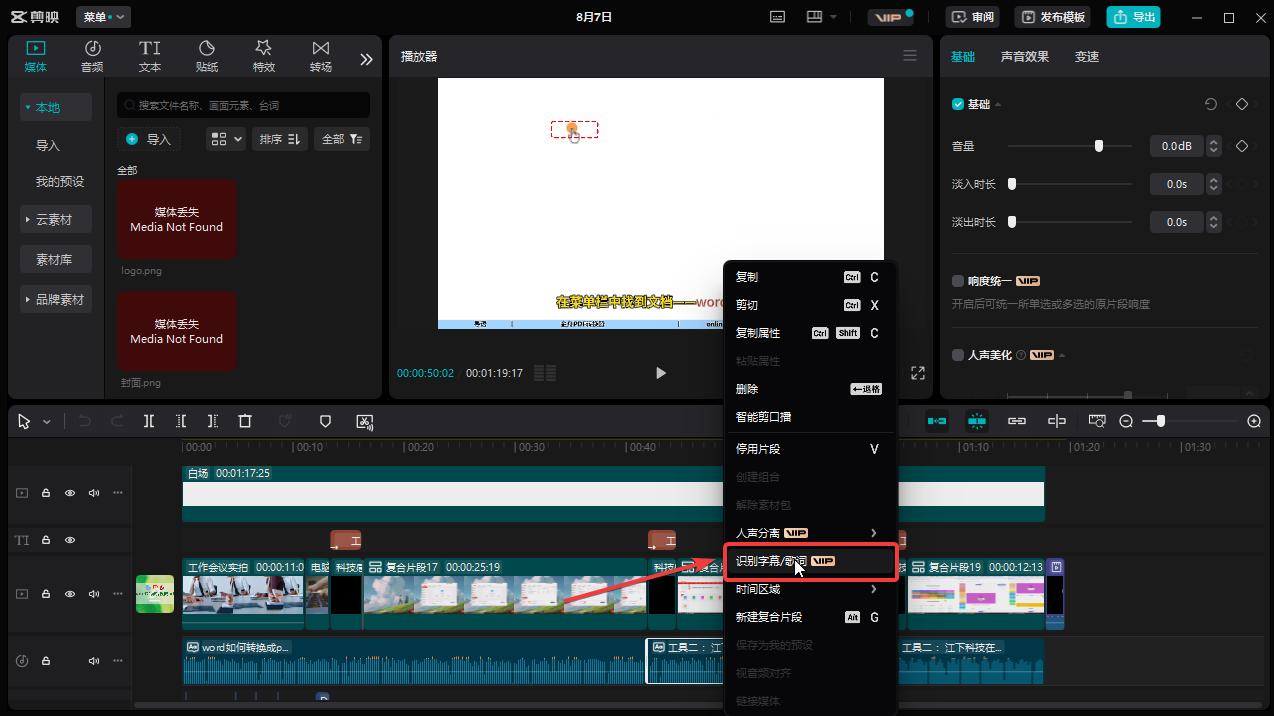The width and height of the screenshot is (1274, 716).
Task: Select the logo.png missing media thumbnail
Action: pyautogui.click(x=177, y=220)
